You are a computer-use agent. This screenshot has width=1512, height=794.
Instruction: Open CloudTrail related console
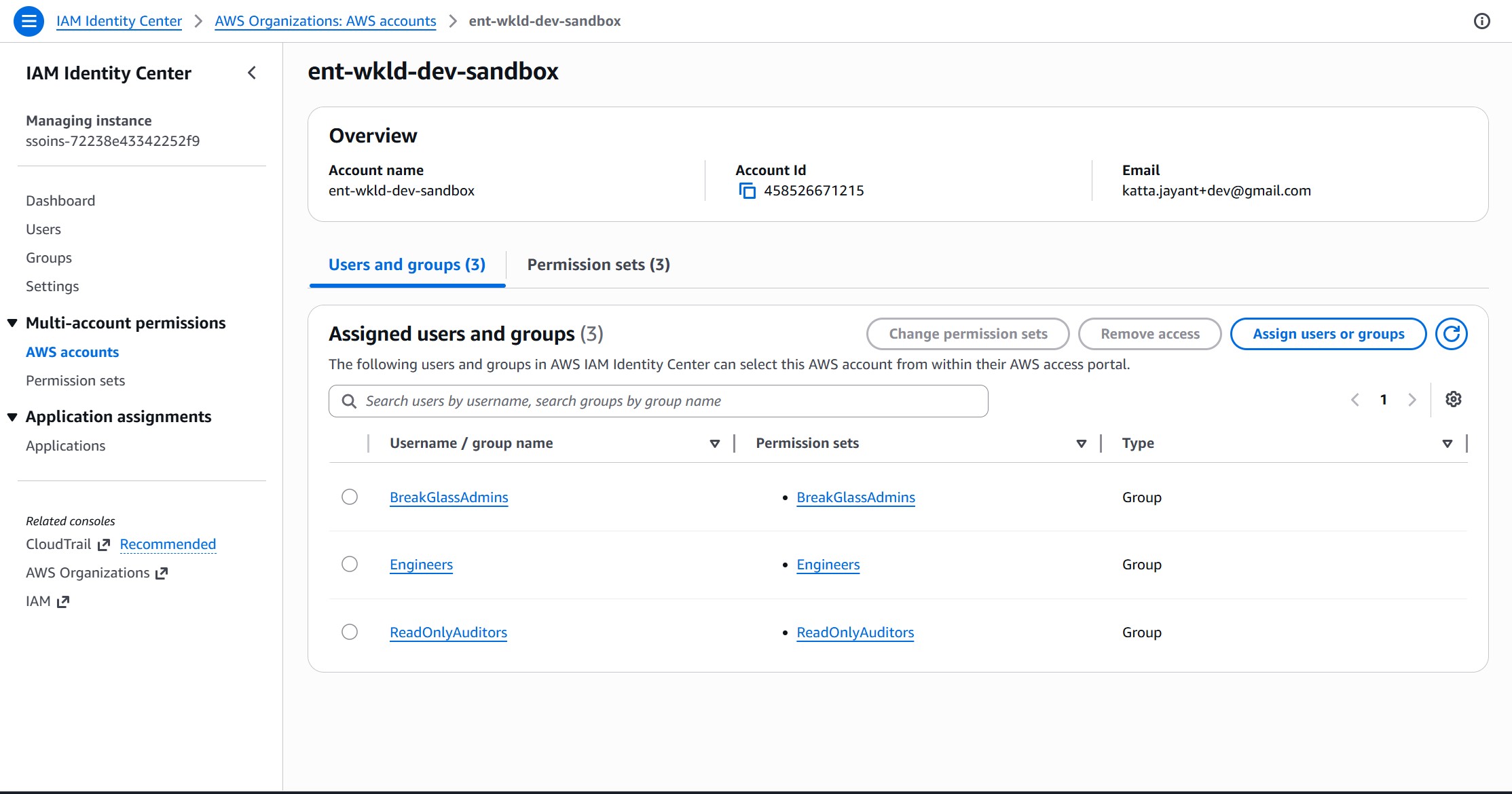58,544
